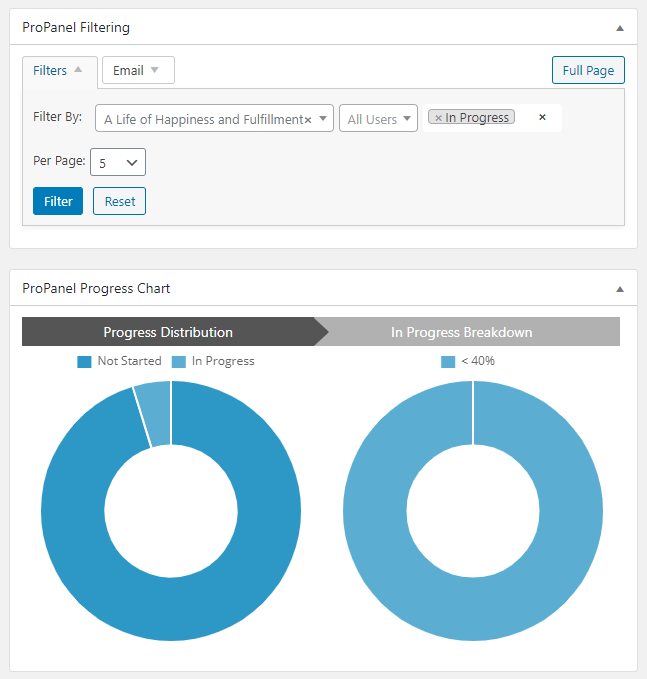Collapse the ProPanel Progress Chart panel
The width and height of the screenshot is (647, 679).
[x=619, y=289]
